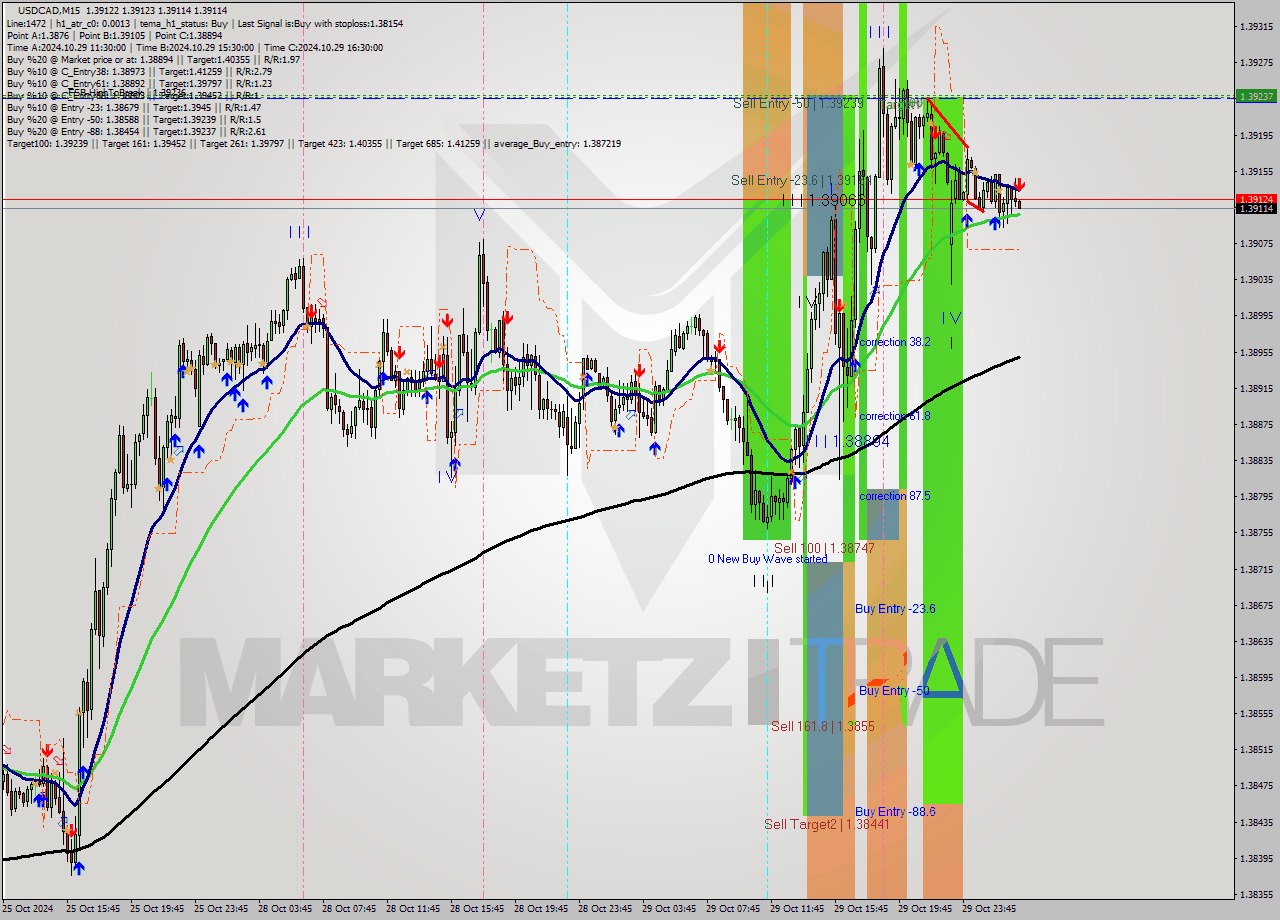Click the 1.39275 price axis value
Viewport: 1280px width, 920px height.
(1257, 62)
